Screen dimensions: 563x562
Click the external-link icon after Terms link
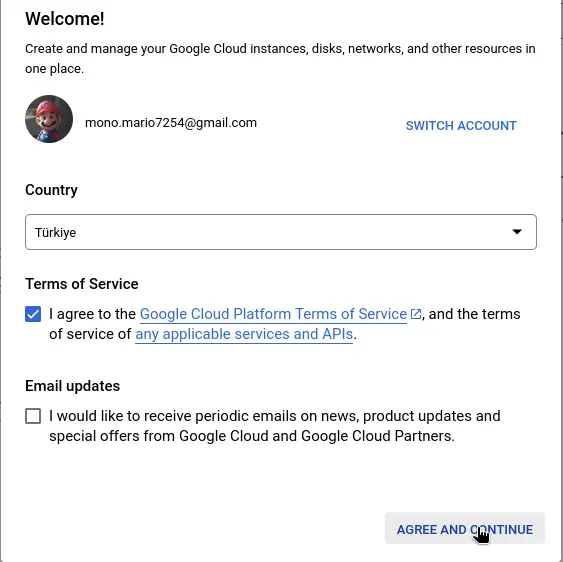point(415,314)
